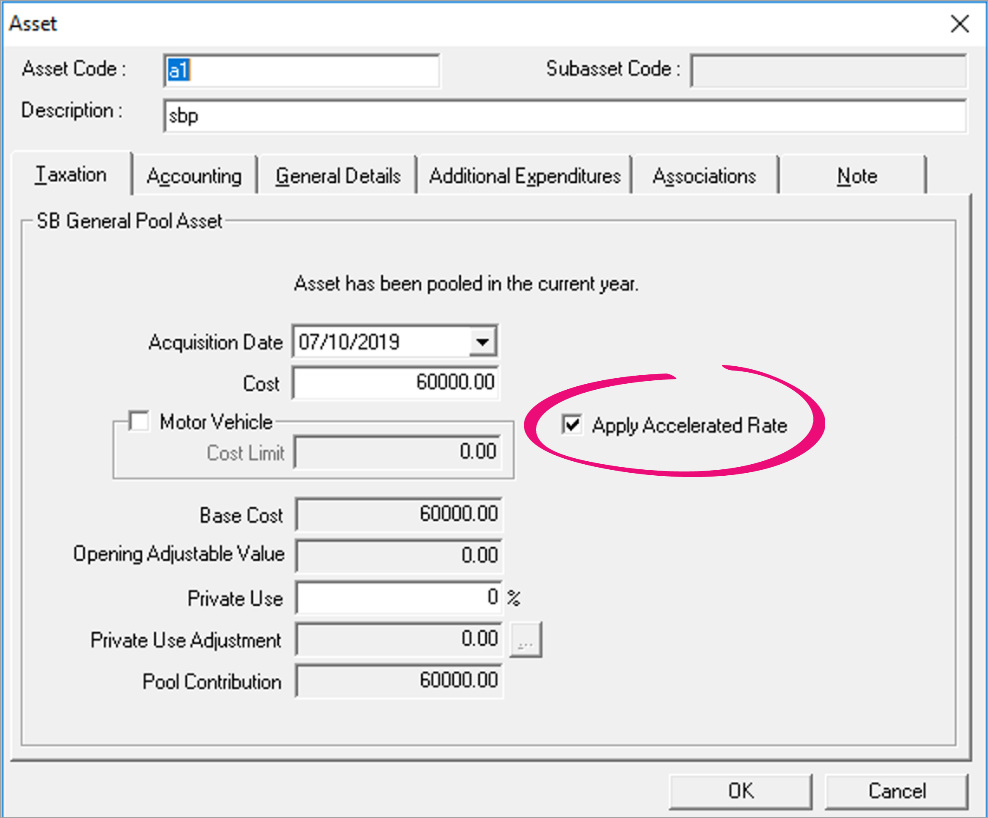Click the Pool Contribution field
This screenshot has width=988, height=818.
point(400,682)
